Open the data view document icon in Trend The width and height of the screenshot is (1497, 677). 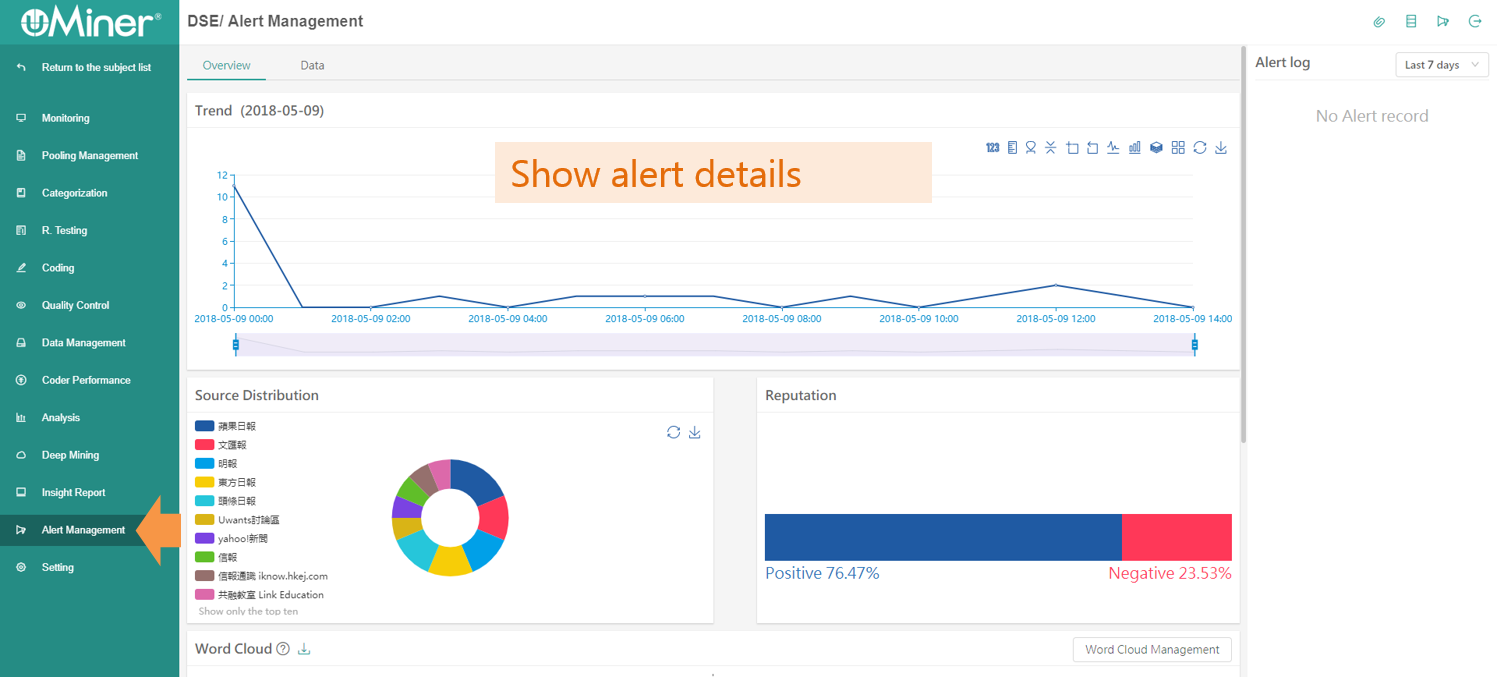point(1012,148)
